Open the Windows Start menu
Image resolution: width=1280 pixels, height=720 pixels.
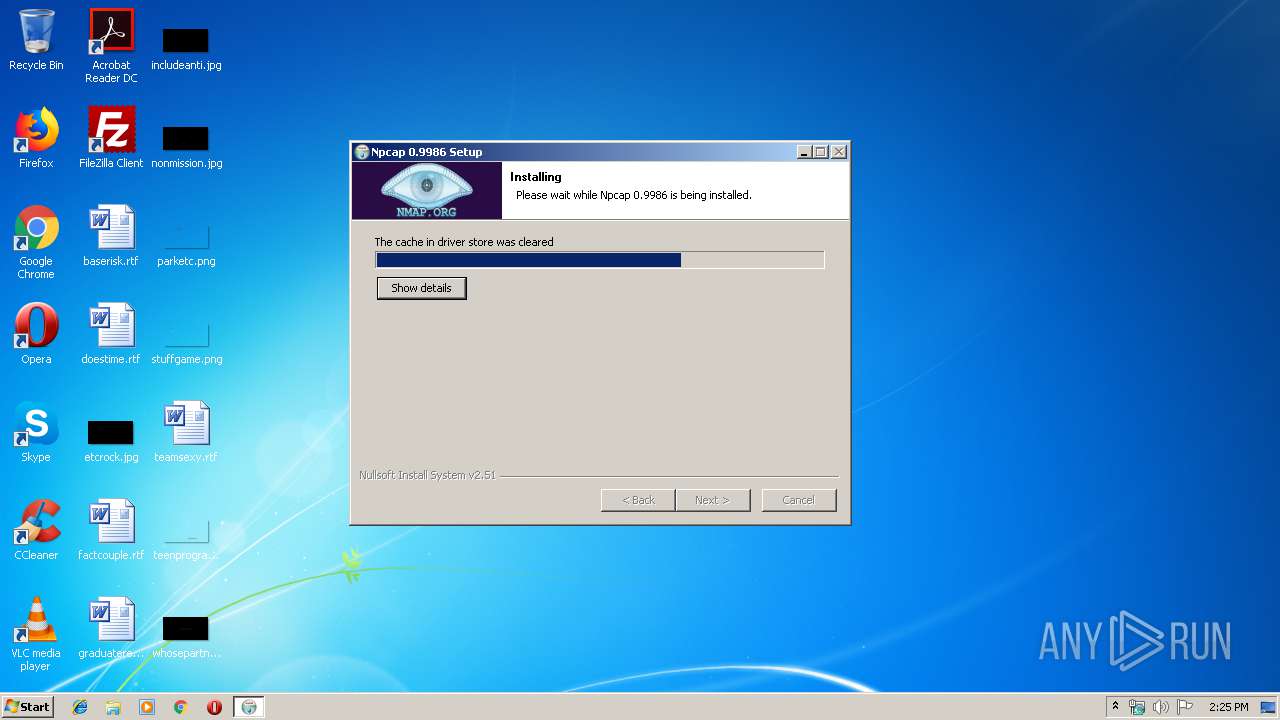pyautogui.click(x=27, y=707)
